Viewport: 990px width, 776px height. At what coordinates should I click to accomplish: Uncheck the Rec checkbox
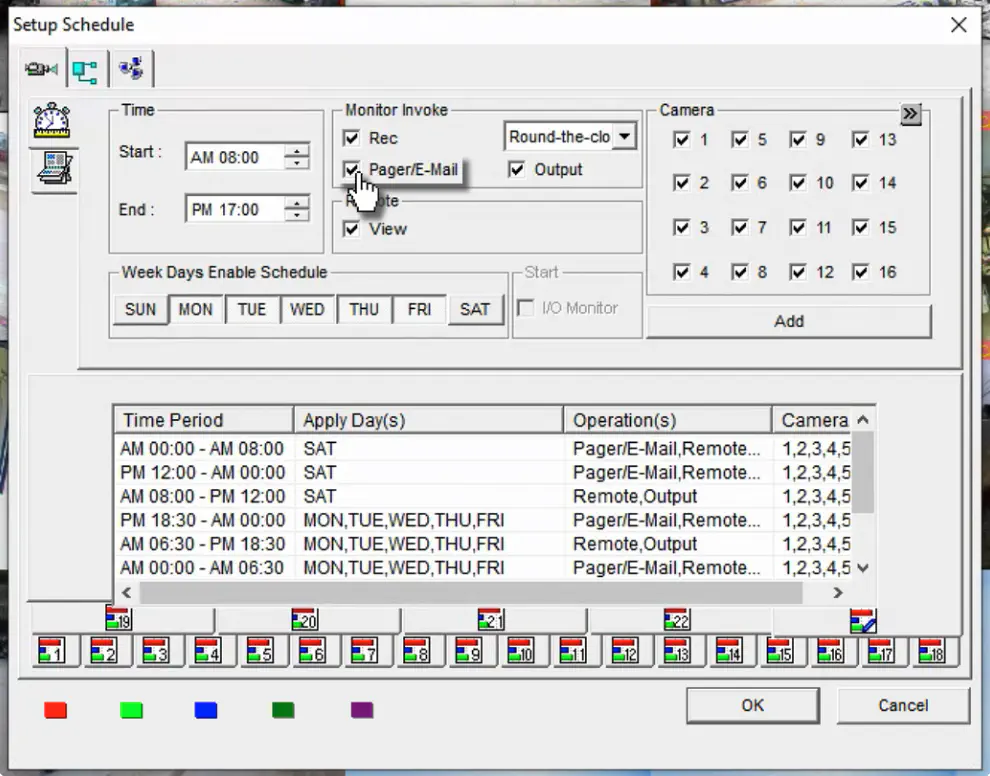tap(352, 138)
